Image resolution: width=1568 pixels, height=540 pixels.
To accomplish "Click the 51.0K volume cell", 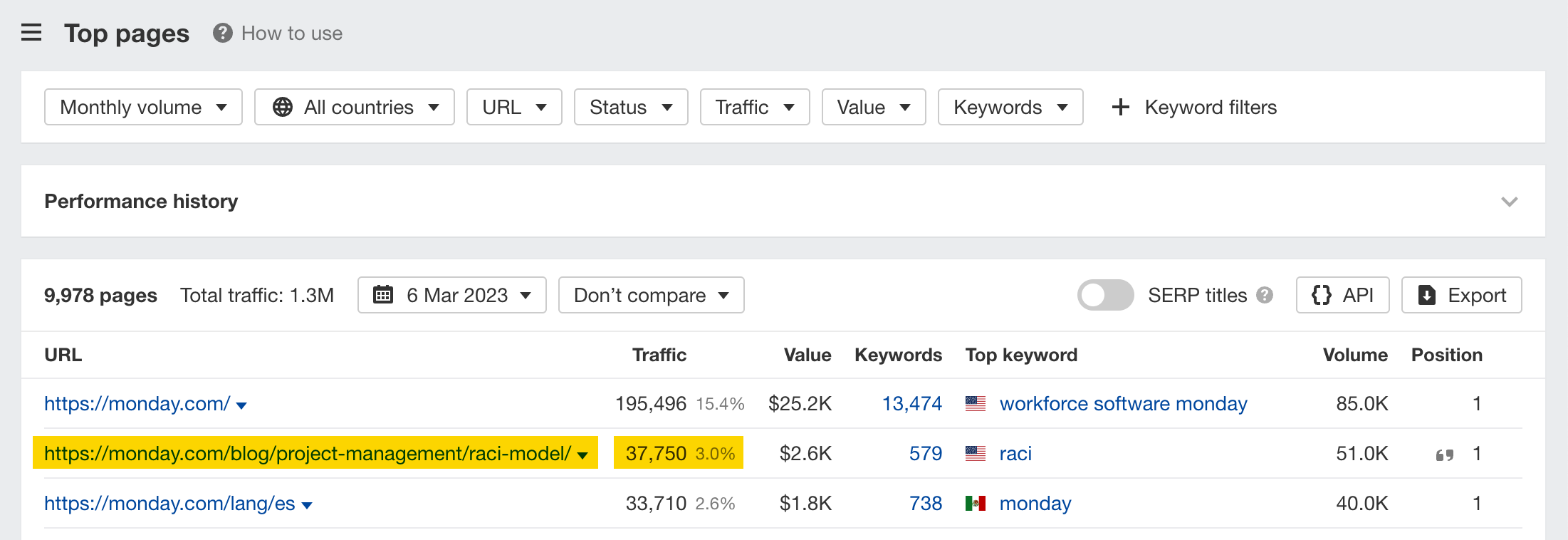I will coord(1362,454).
